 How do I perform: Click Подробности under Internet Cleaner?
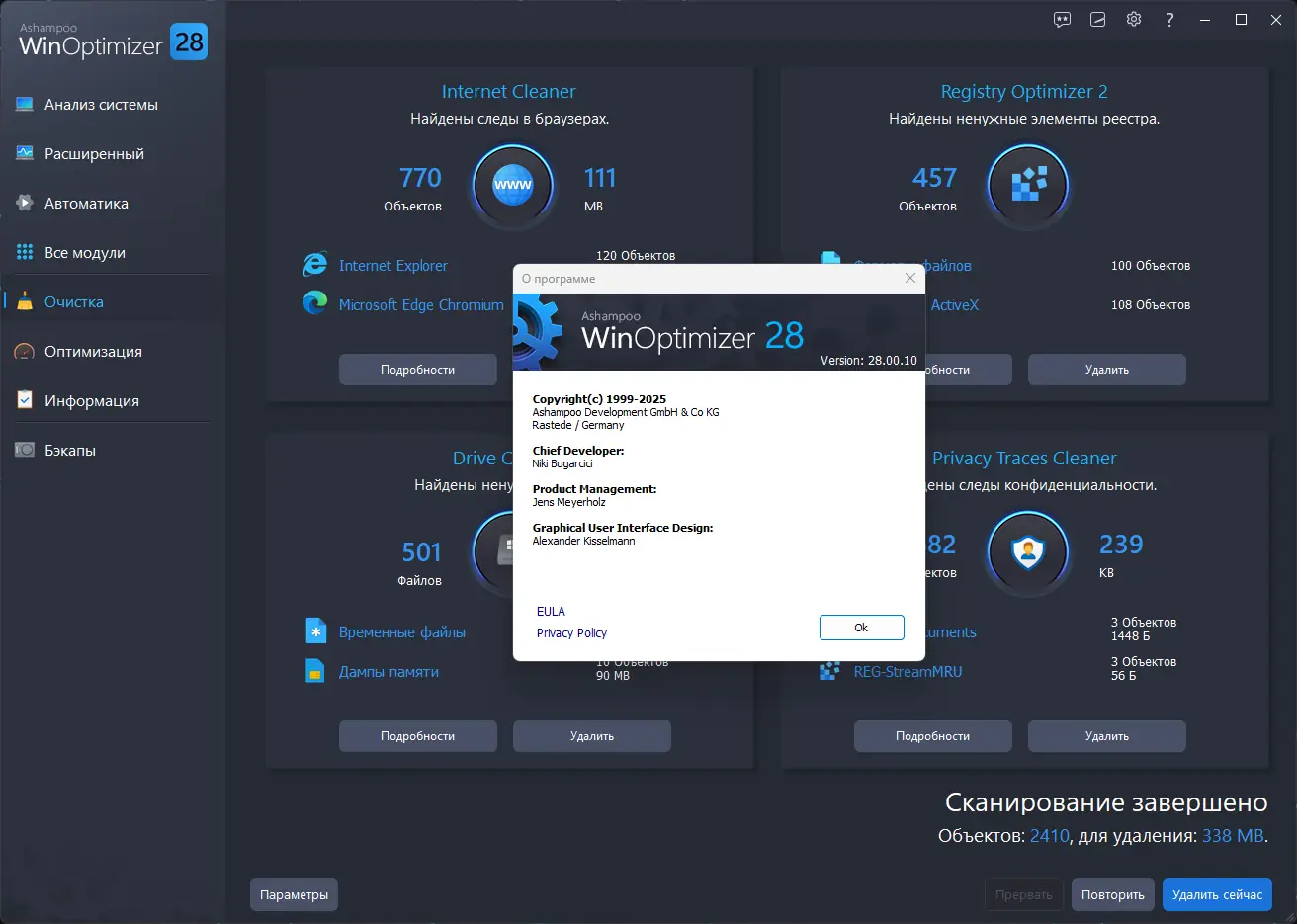(x=418, y=370)
